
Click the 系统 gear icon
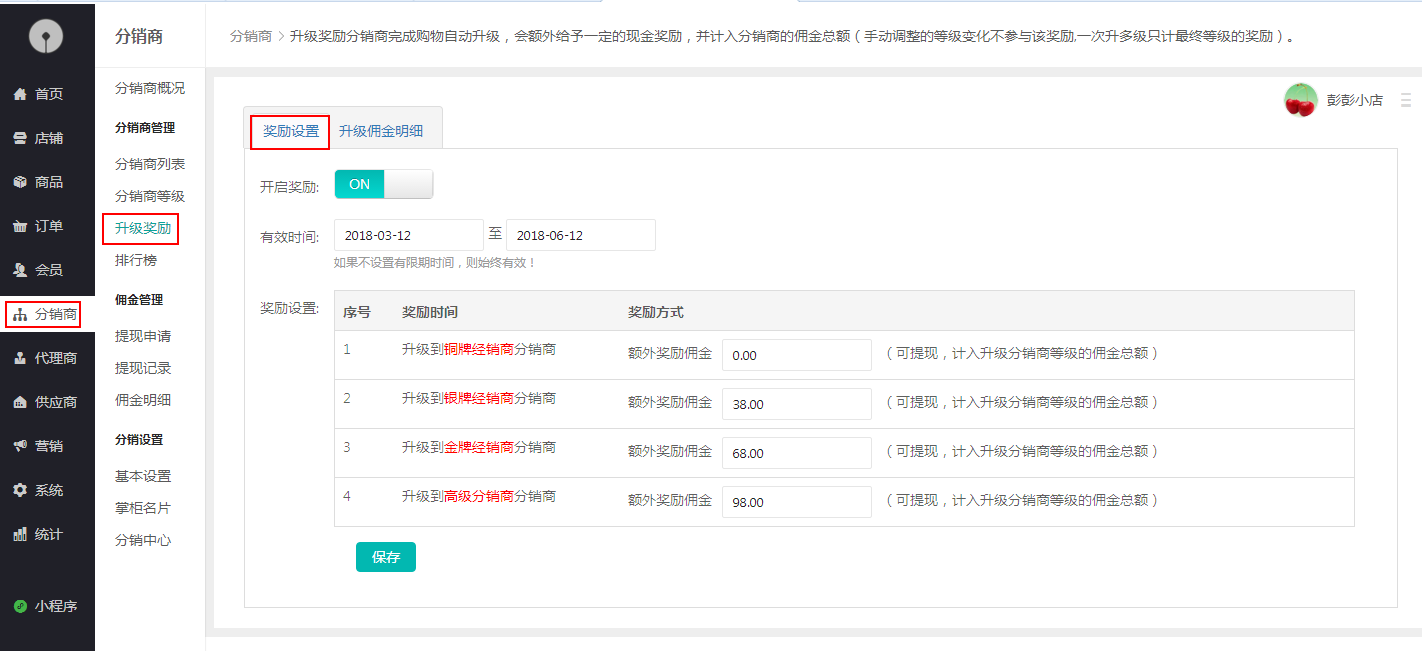pos(19,490)
